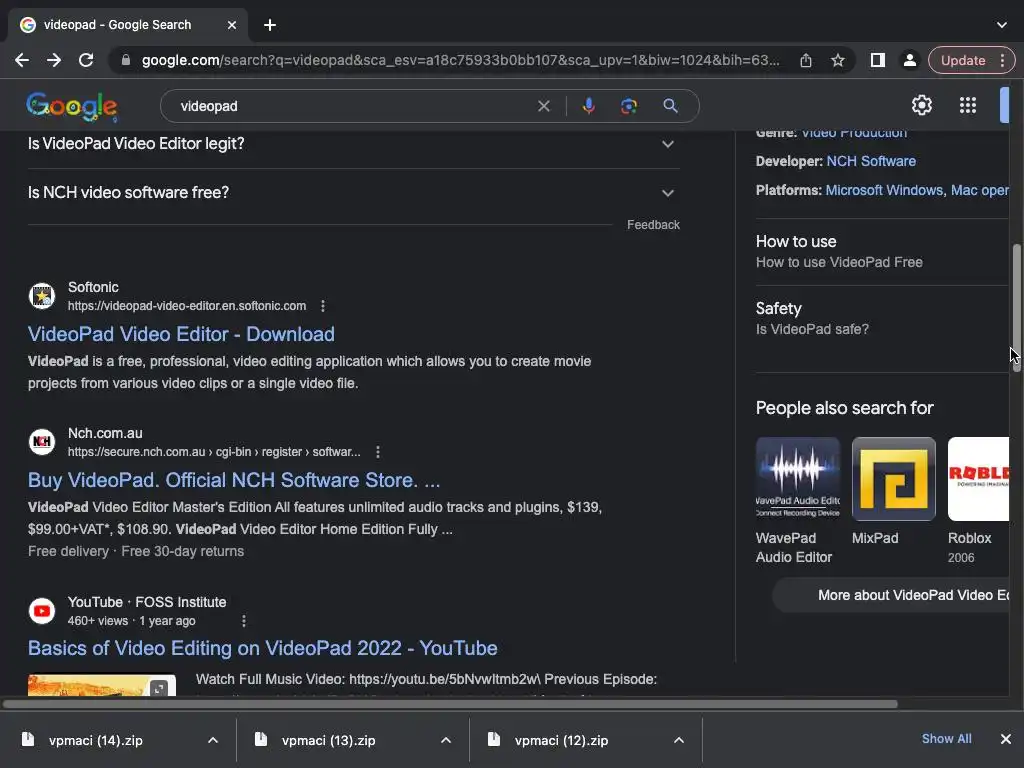Open tab search chevron in title bar
Viewport: 1024px width, 768px height.
point(1001,25)
